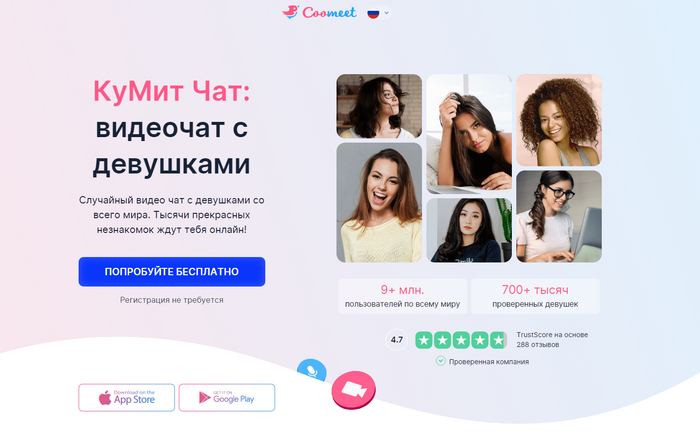This screenshot has height=432, width=700.
Task: Open the language selector with Russian flag
Action: pyautogui.click(x=378, y=13)
